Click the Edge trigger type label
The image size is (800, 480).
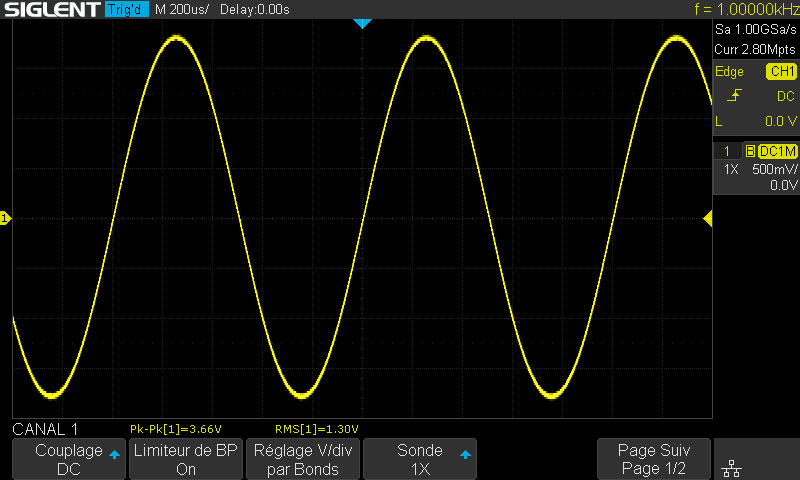[x=729, y=71]
